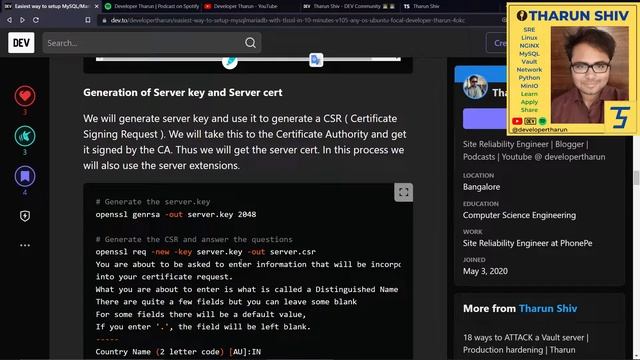
Task: Bookmark the article with save icon
Action: click(25, 176)
